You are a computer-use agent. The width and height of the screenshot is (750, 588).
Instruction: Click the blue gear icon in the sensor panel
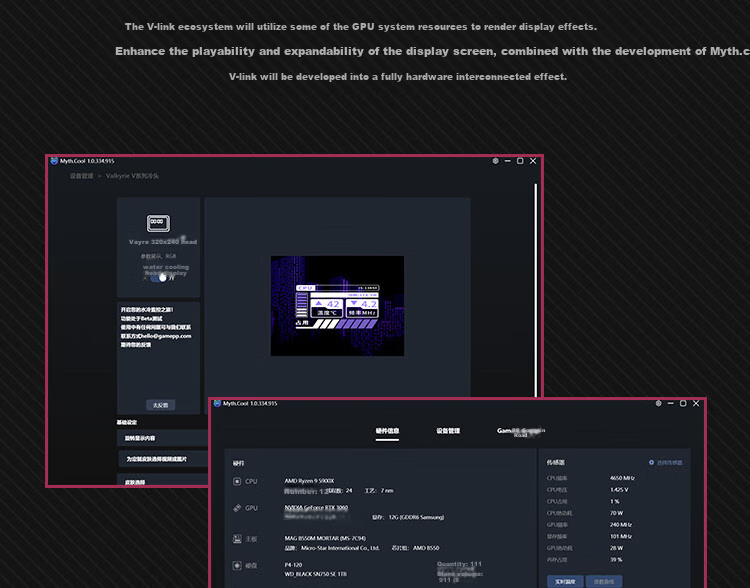[651, 463]
